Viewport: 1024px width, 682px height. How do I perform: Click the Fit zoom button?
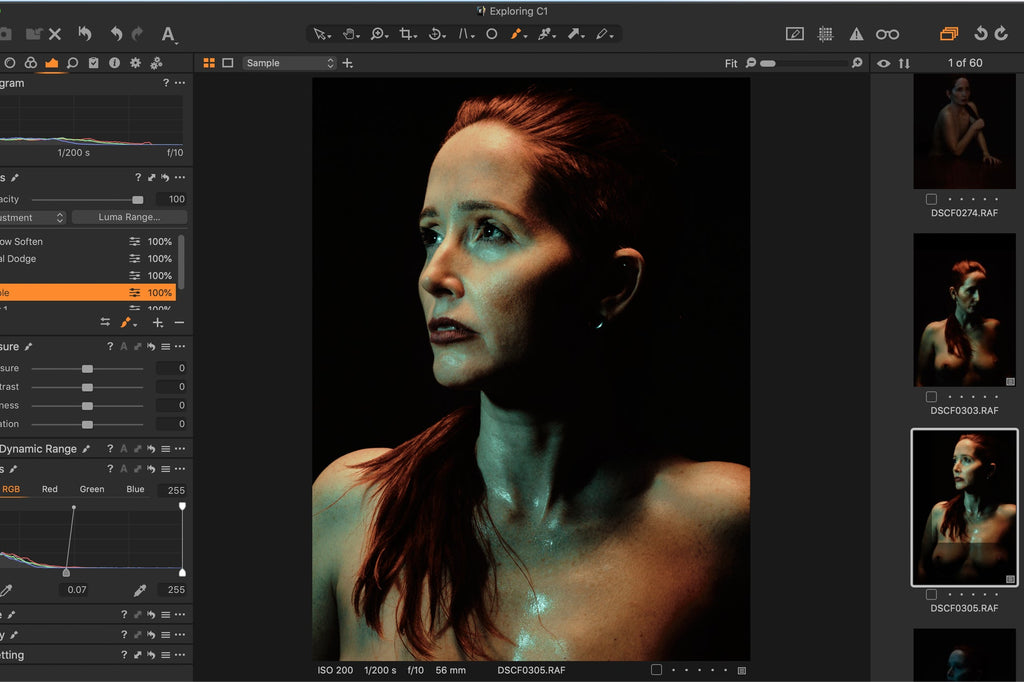[730, 63]
